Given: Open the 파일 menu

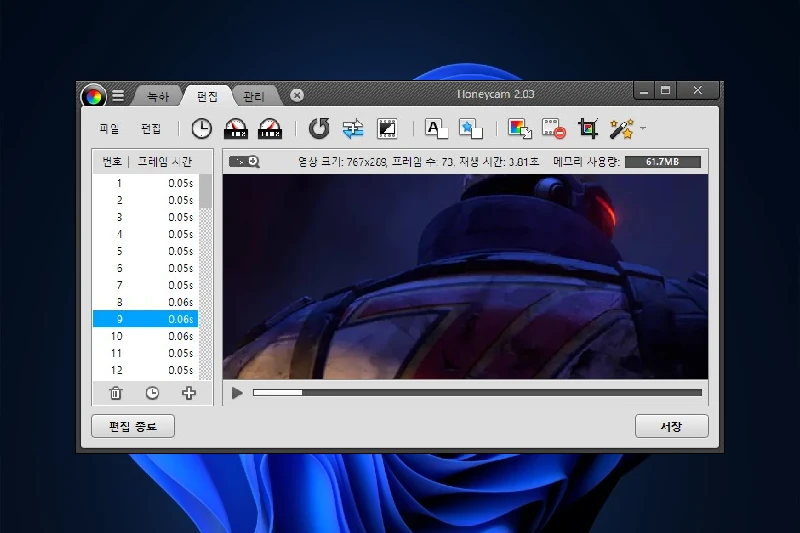Looking at the screenshot, I should tap(109, 129).
